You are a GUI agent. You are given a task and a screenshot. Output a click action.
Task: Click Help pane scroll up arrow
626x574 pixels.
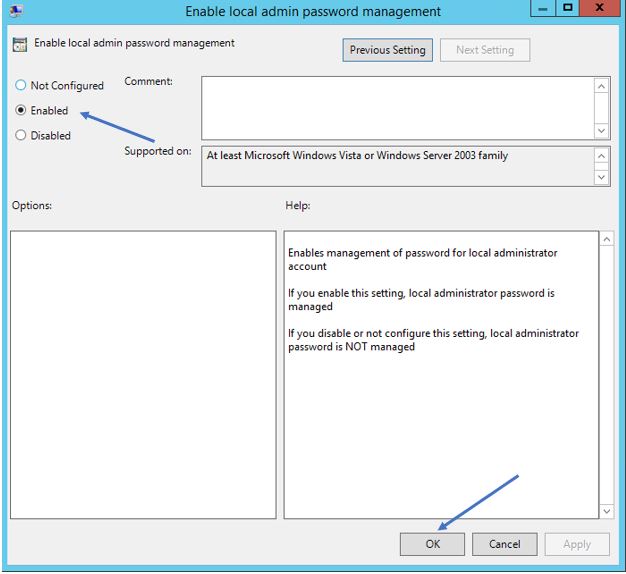[606, 239]
